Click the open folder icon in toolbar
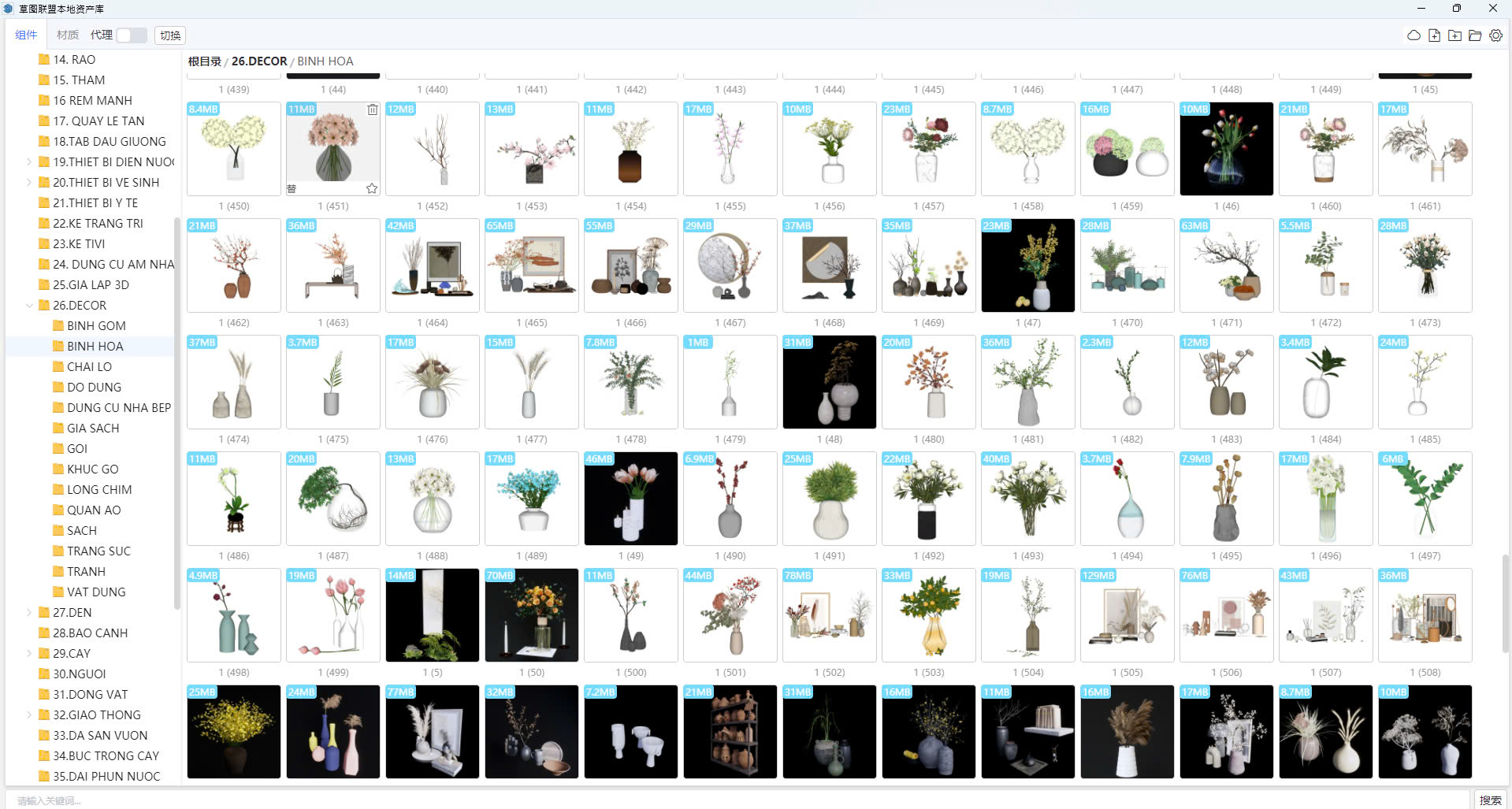This screenshot has width=1512, height=809. click(x=1475, y=35)
